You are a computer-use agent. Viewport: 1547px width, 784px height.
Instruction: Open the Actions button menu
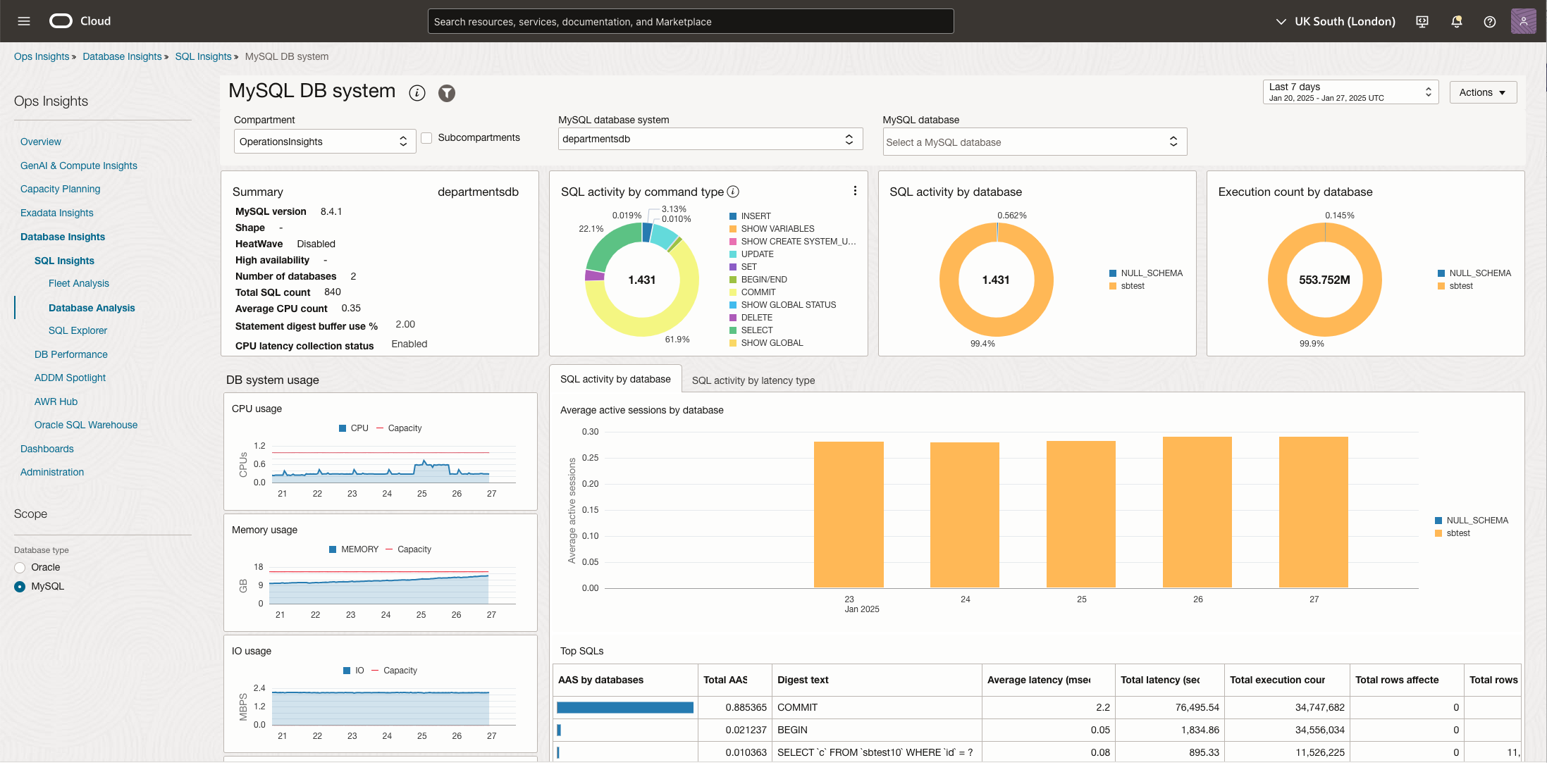click(1482, 92)
